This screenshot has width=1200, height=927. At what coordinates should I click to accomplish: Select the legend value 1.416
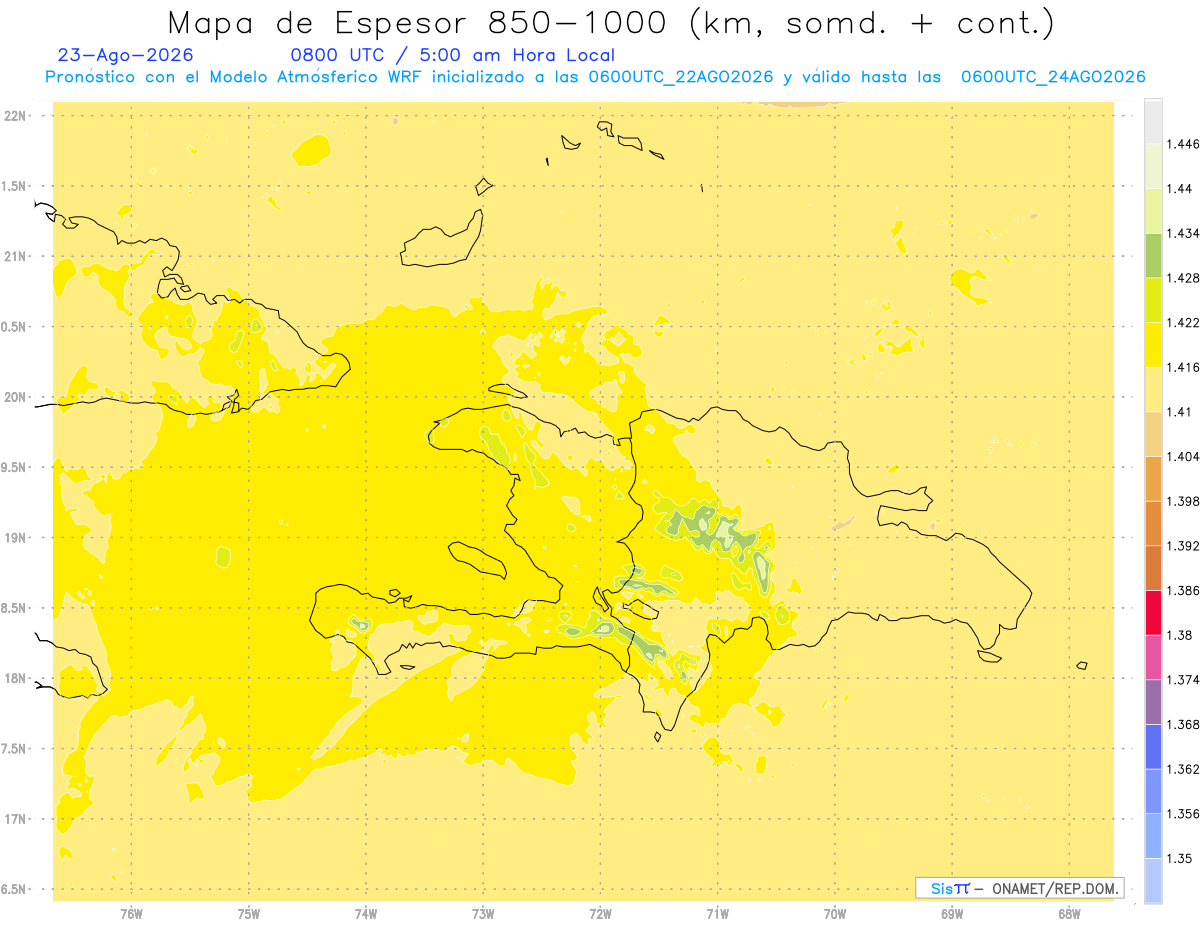(1185, 367)
